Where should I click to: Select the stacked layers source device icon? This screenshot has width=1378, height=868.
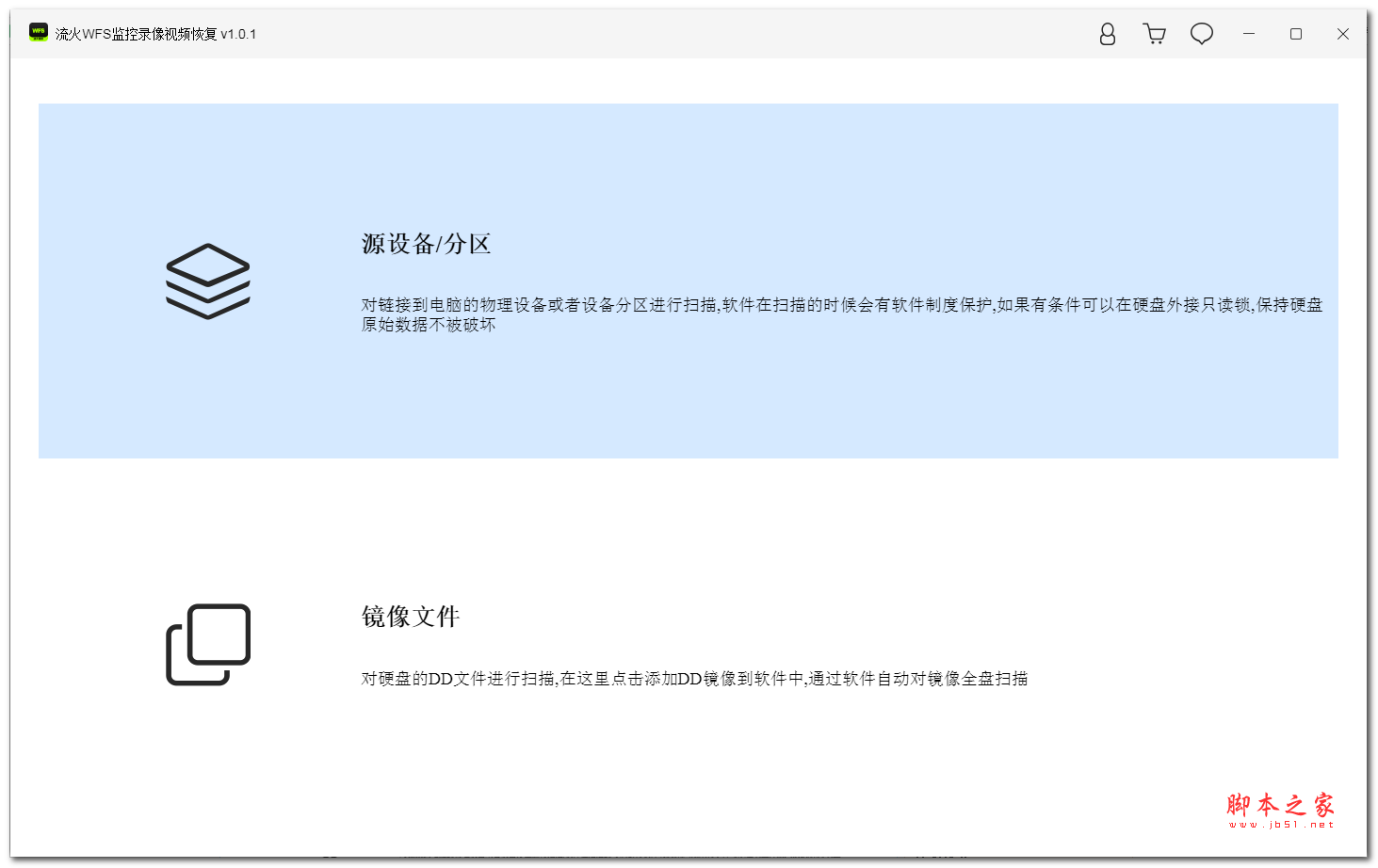click(208, 281)
